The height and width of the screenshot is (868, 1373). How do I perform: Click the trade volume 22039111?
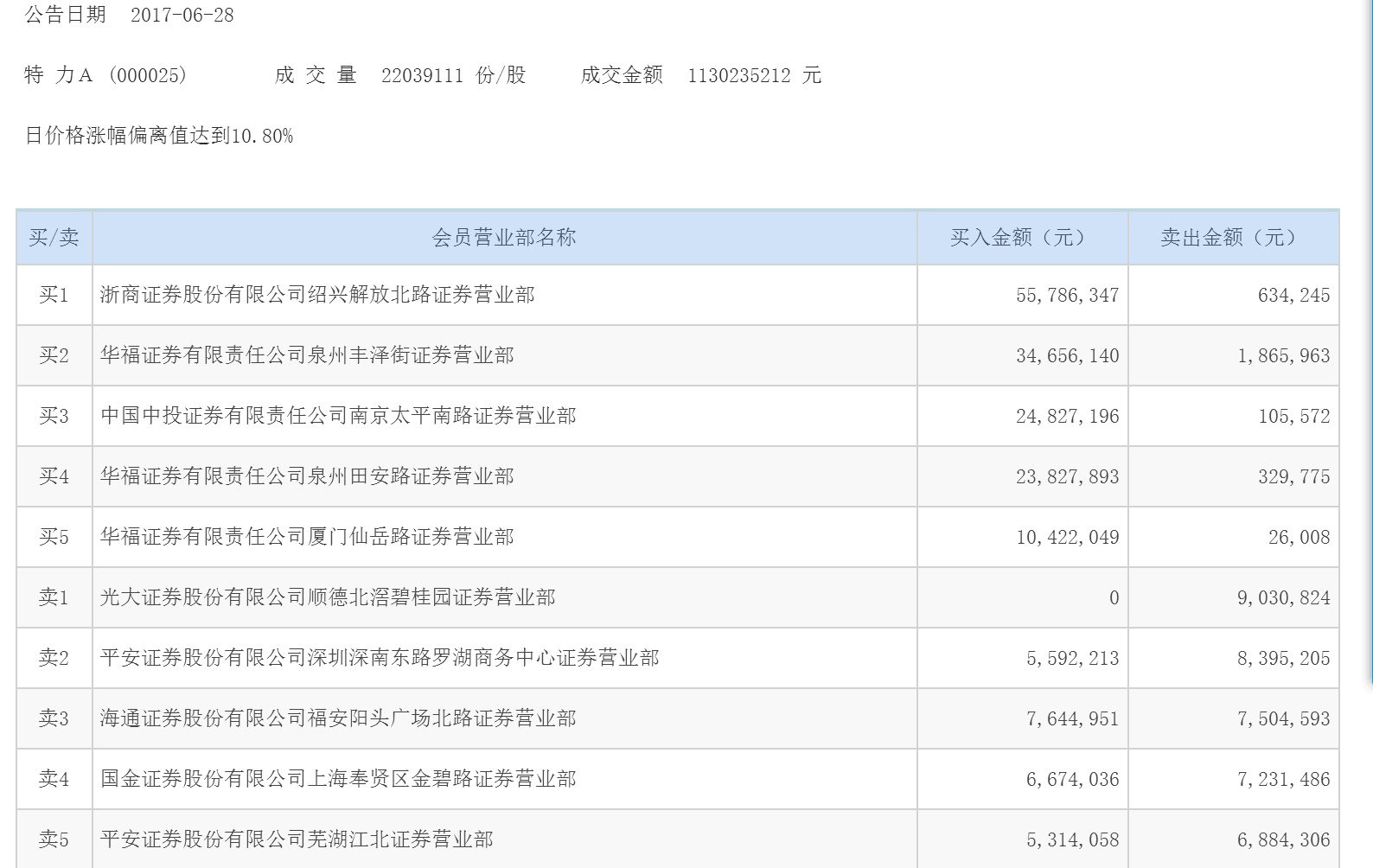tap(423, 76)
